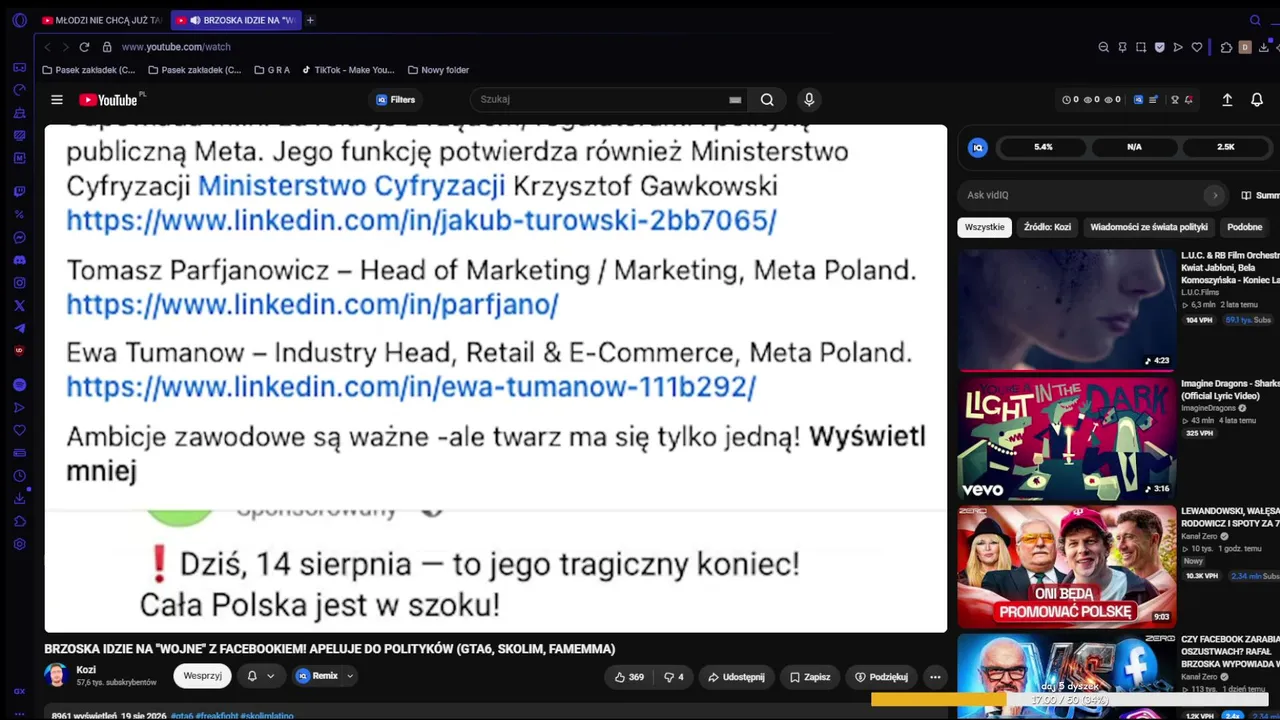Open the ewa-tumanow LinkedIn link
The image size is (1280, 720).
(411, 386)
